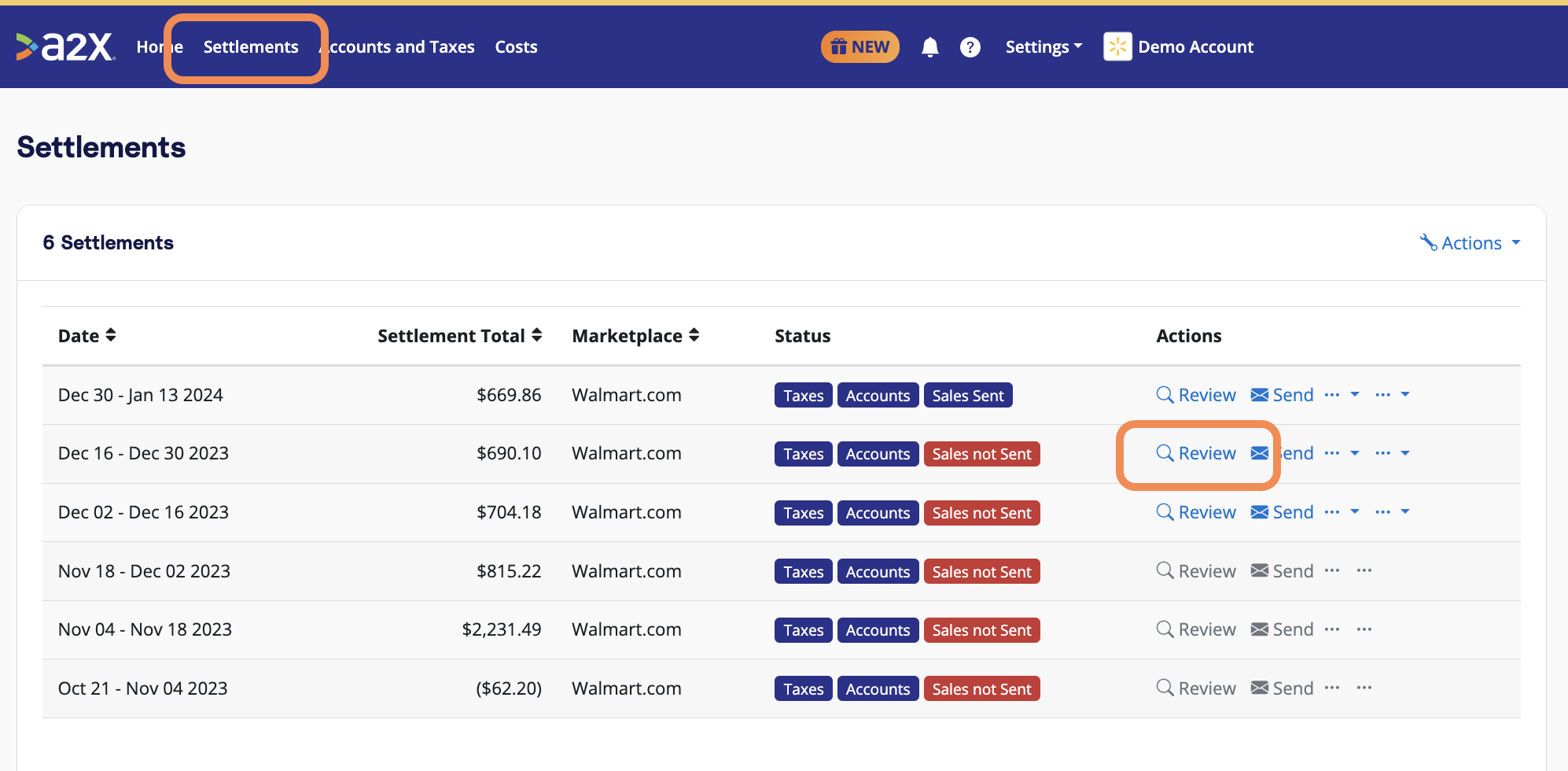Go to the Home menu item
Viewport: 1568px width, 771px height.
click(x=160, y=46)
